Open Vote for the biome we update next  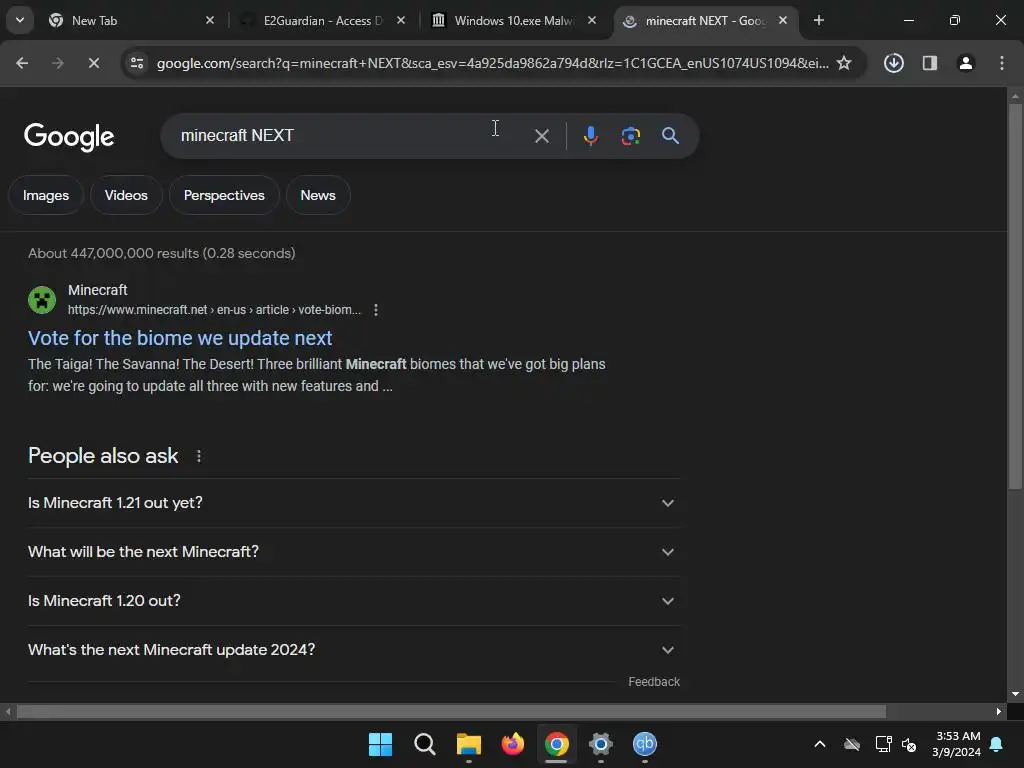pos(180,338)
